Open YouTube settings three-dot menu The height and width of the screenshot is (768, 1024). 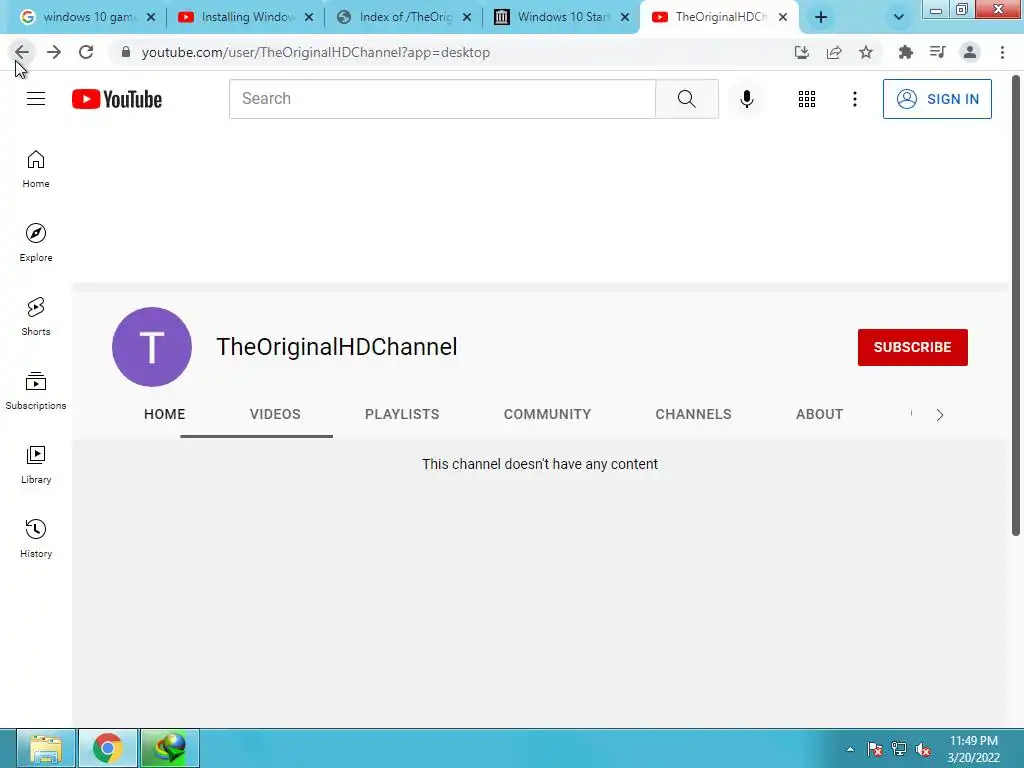pos(854,99)
